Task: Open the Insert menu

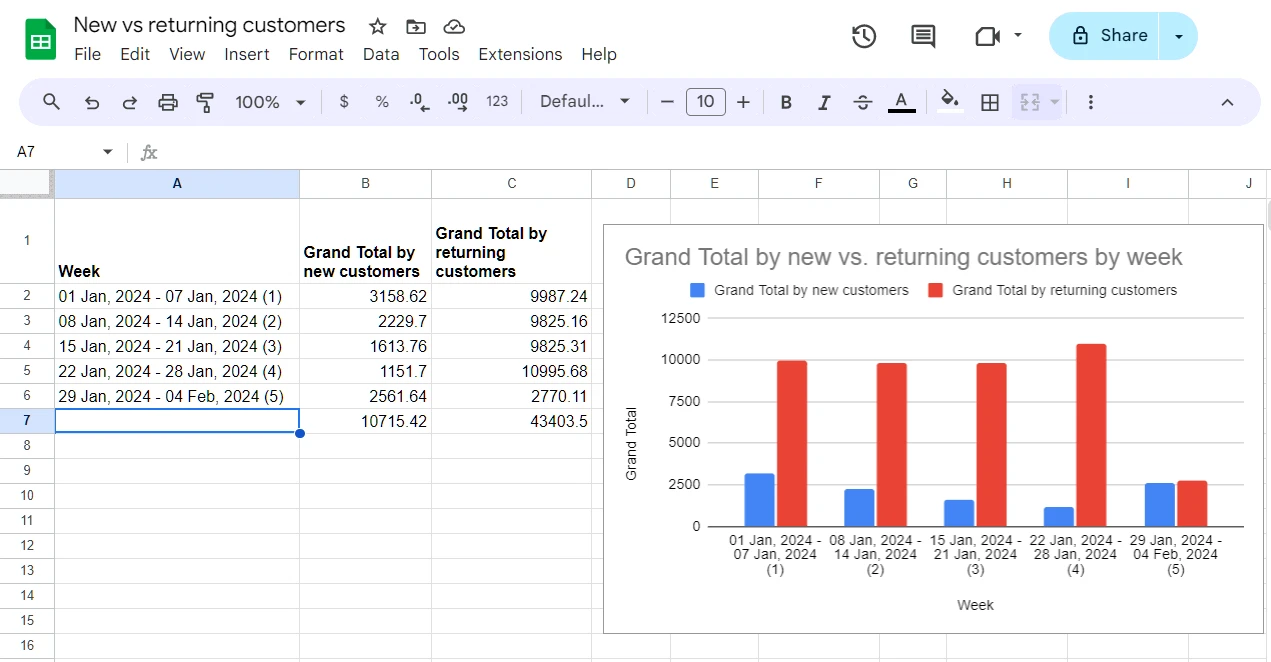Action: click(x=246, y=54)
